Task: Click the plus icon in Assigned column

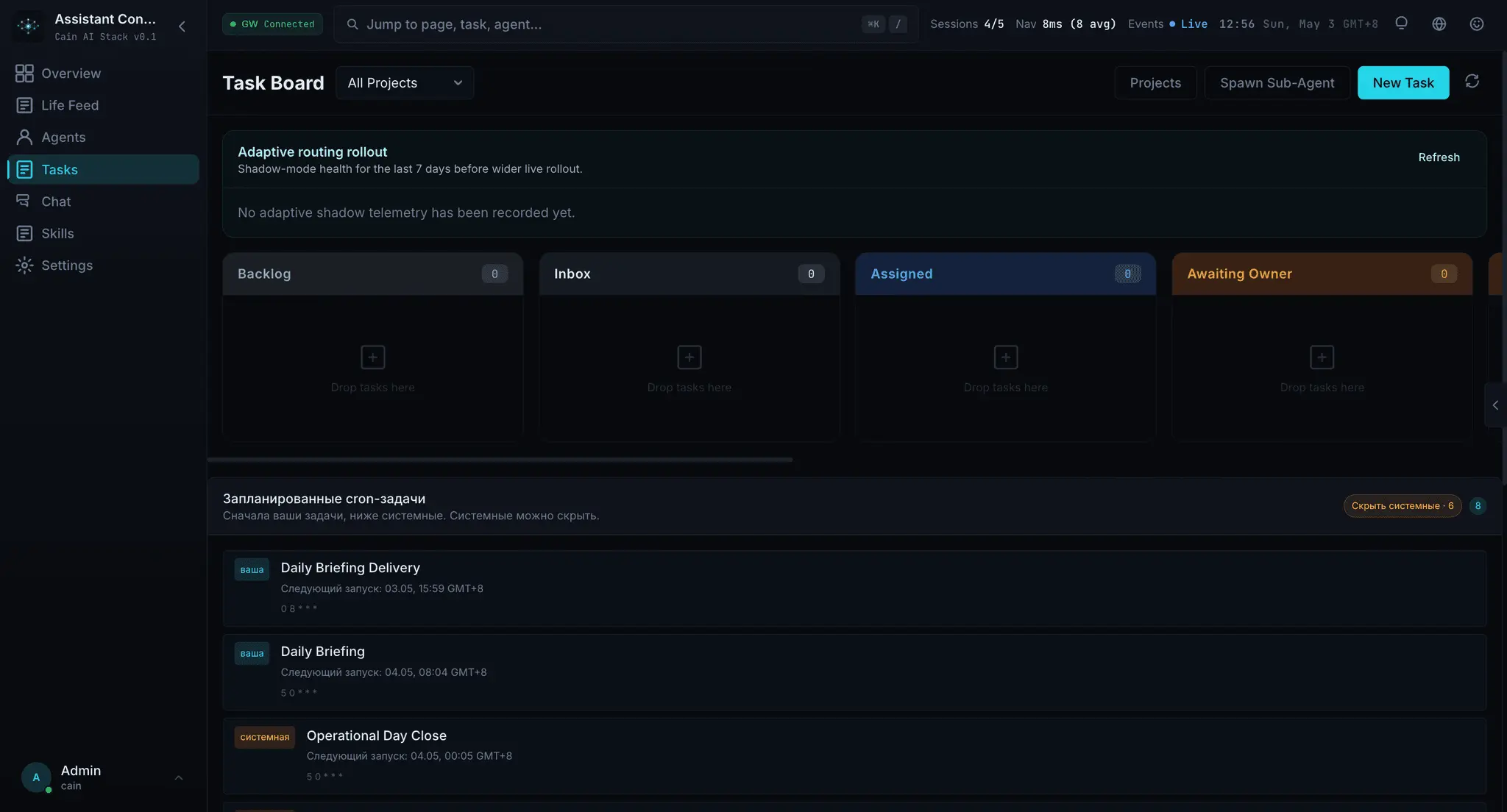Action: (1006, 357)
